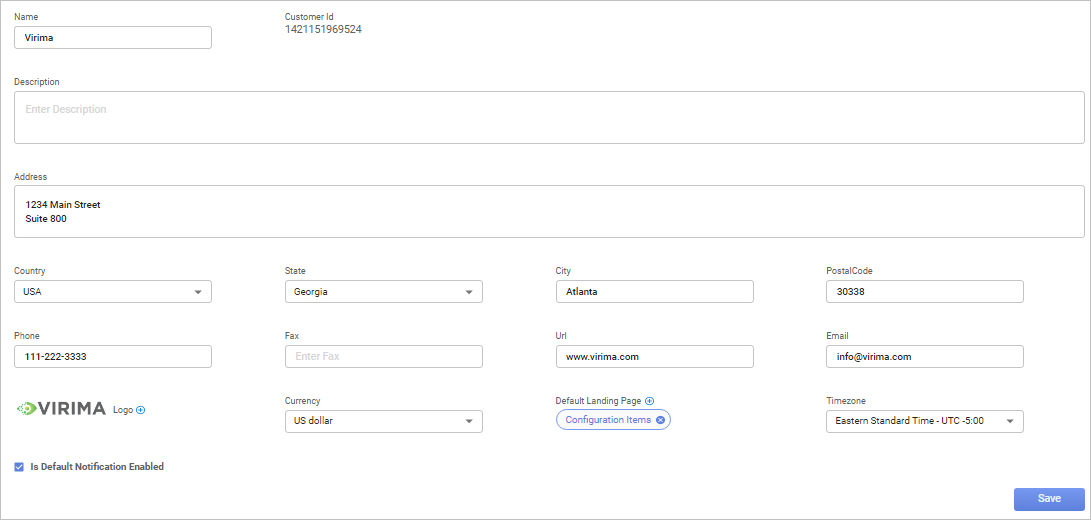Screen dimensions: 1091x520
Task: Click into the Address text area
Action: [x=548, y=211]
